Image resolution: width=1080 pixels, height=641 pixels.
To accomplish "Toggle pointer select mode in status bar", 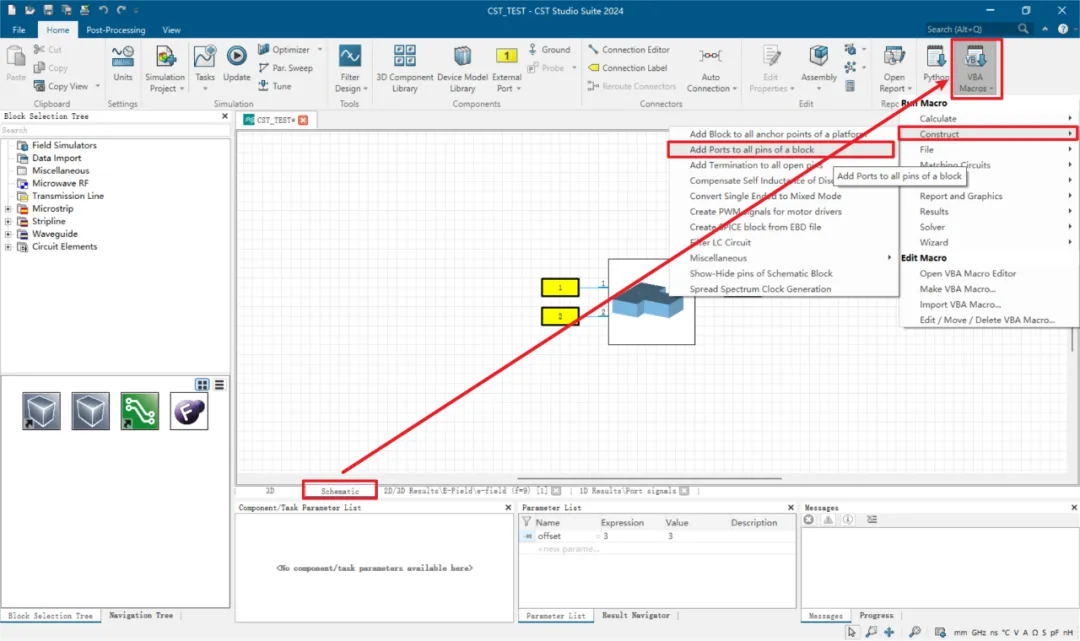I will pos(851,632).
